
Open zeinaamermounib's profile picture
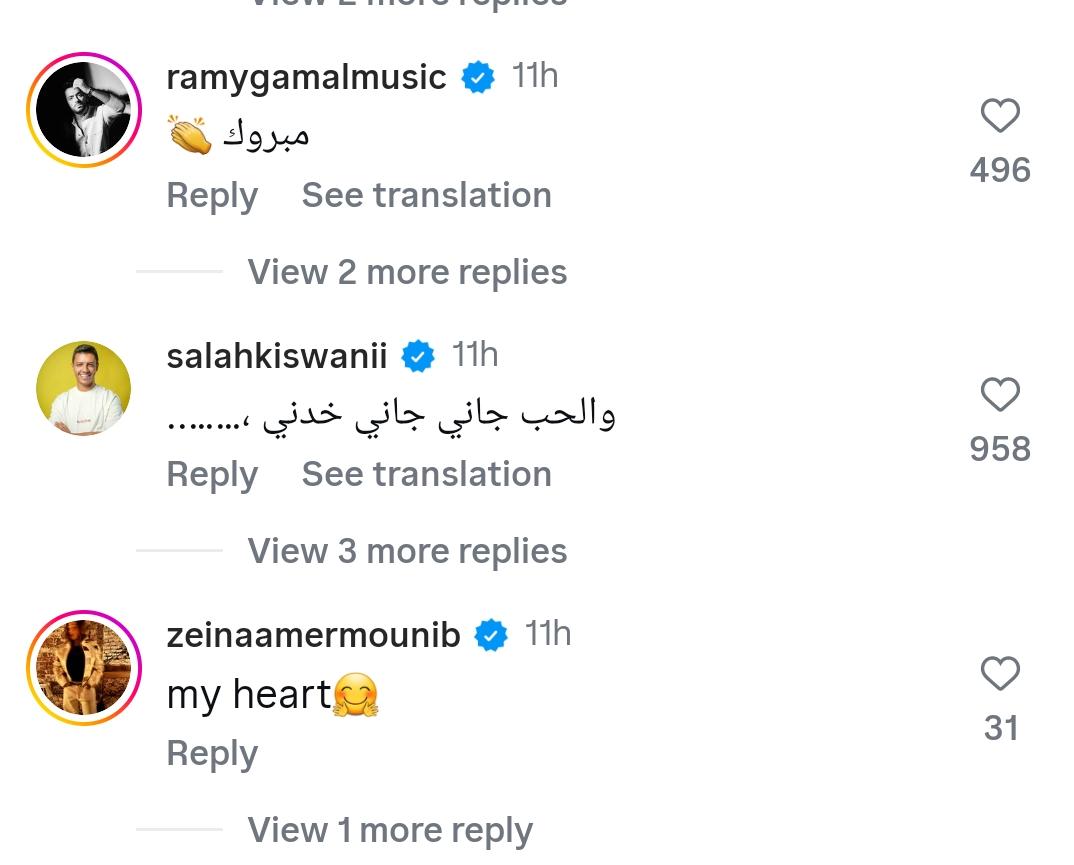(84, 666)
